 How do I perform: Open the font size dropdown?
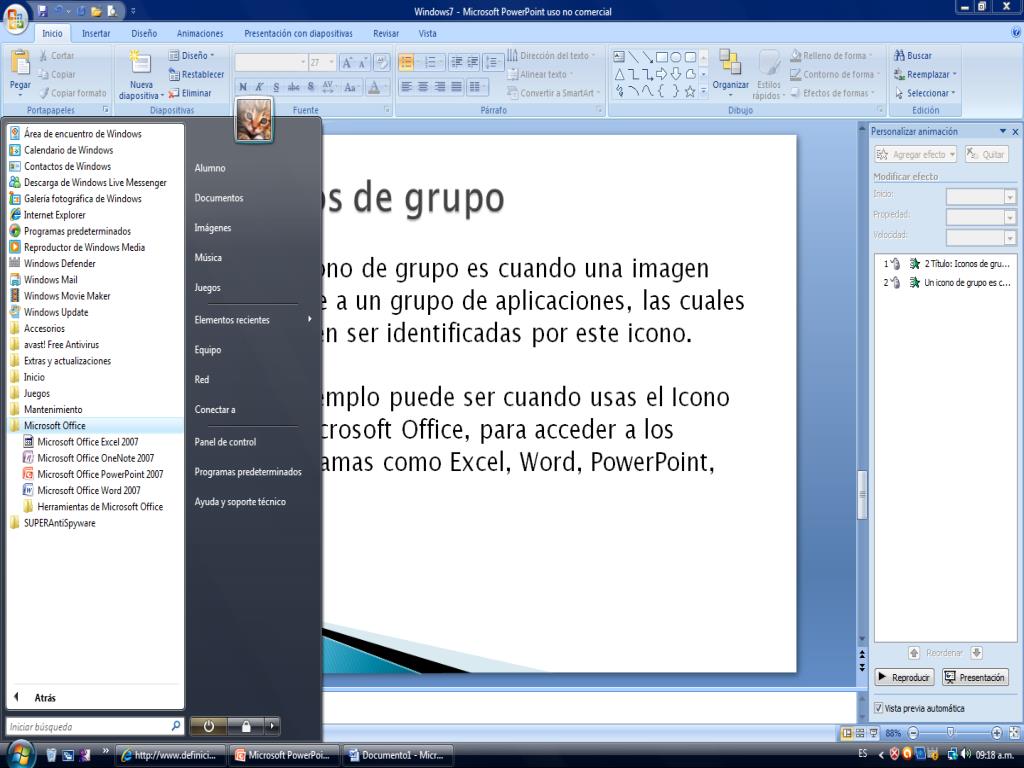pyautogui.click(x=331, y=63)
